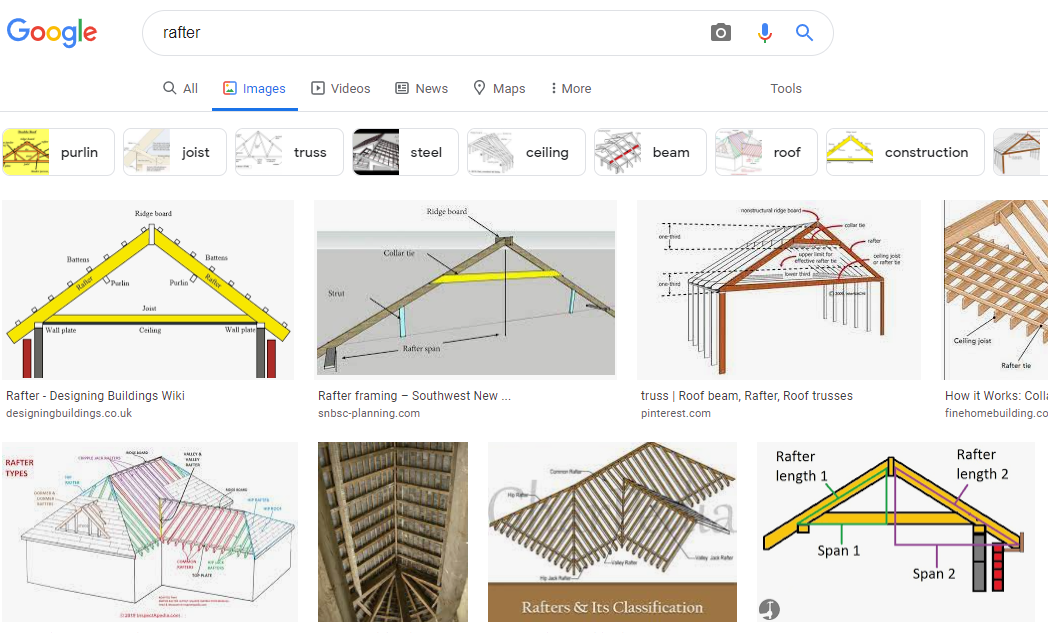
Task: Open 'truss | Roof beam, Rafter, Roof trusses'
Action: click(747, 396)
